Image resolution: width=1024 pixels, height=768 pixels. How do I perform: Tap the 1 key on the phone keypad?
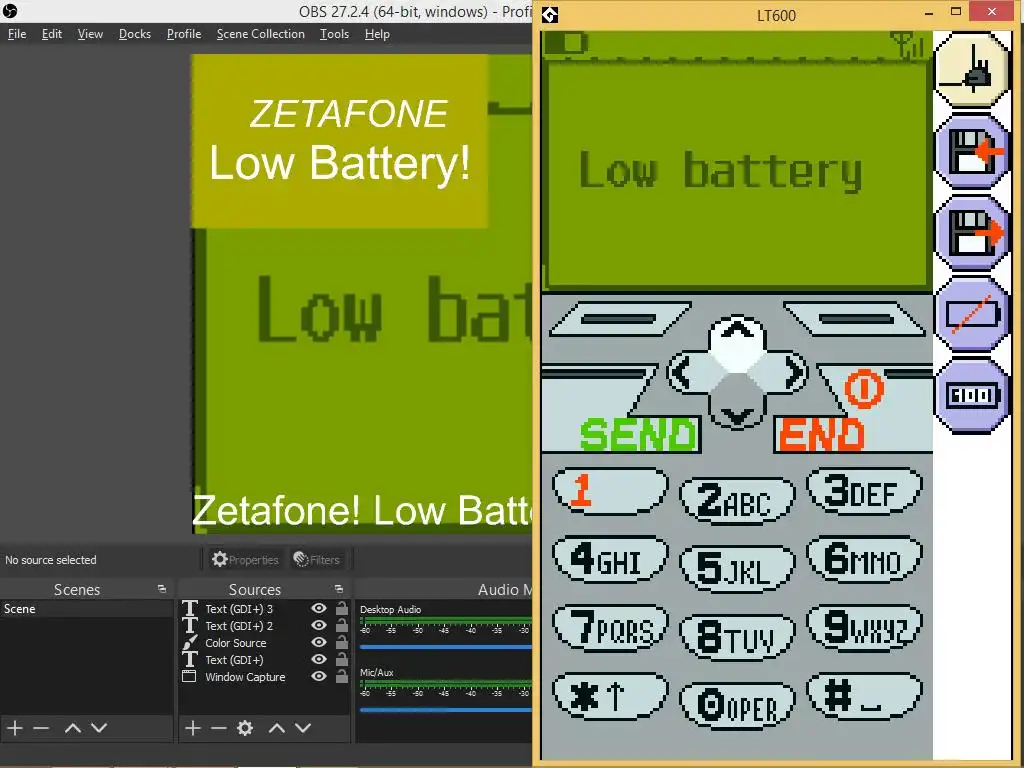click(610, 491)
